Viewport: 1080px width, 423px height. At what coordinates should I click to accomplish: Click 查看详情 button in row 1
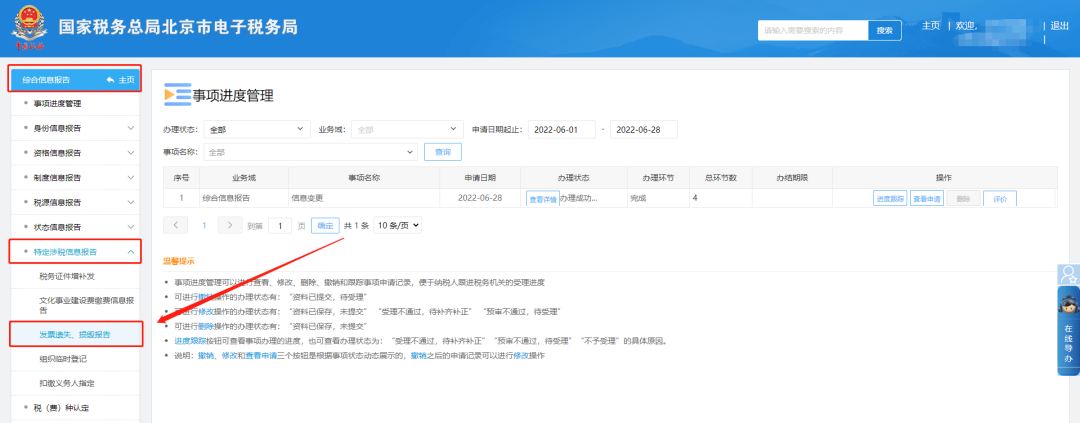click(x=543, y=199)
